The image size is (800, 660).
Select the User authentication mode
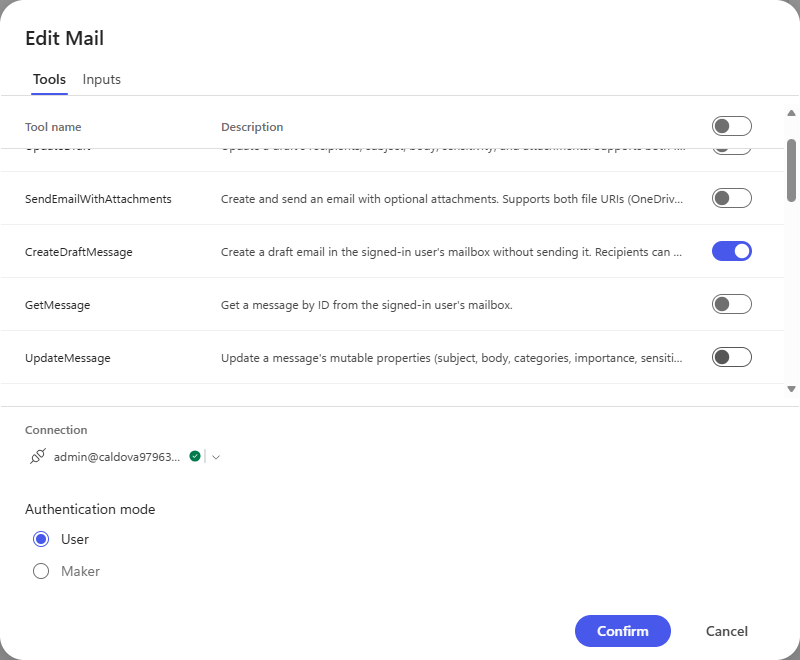tap(41, 539)
